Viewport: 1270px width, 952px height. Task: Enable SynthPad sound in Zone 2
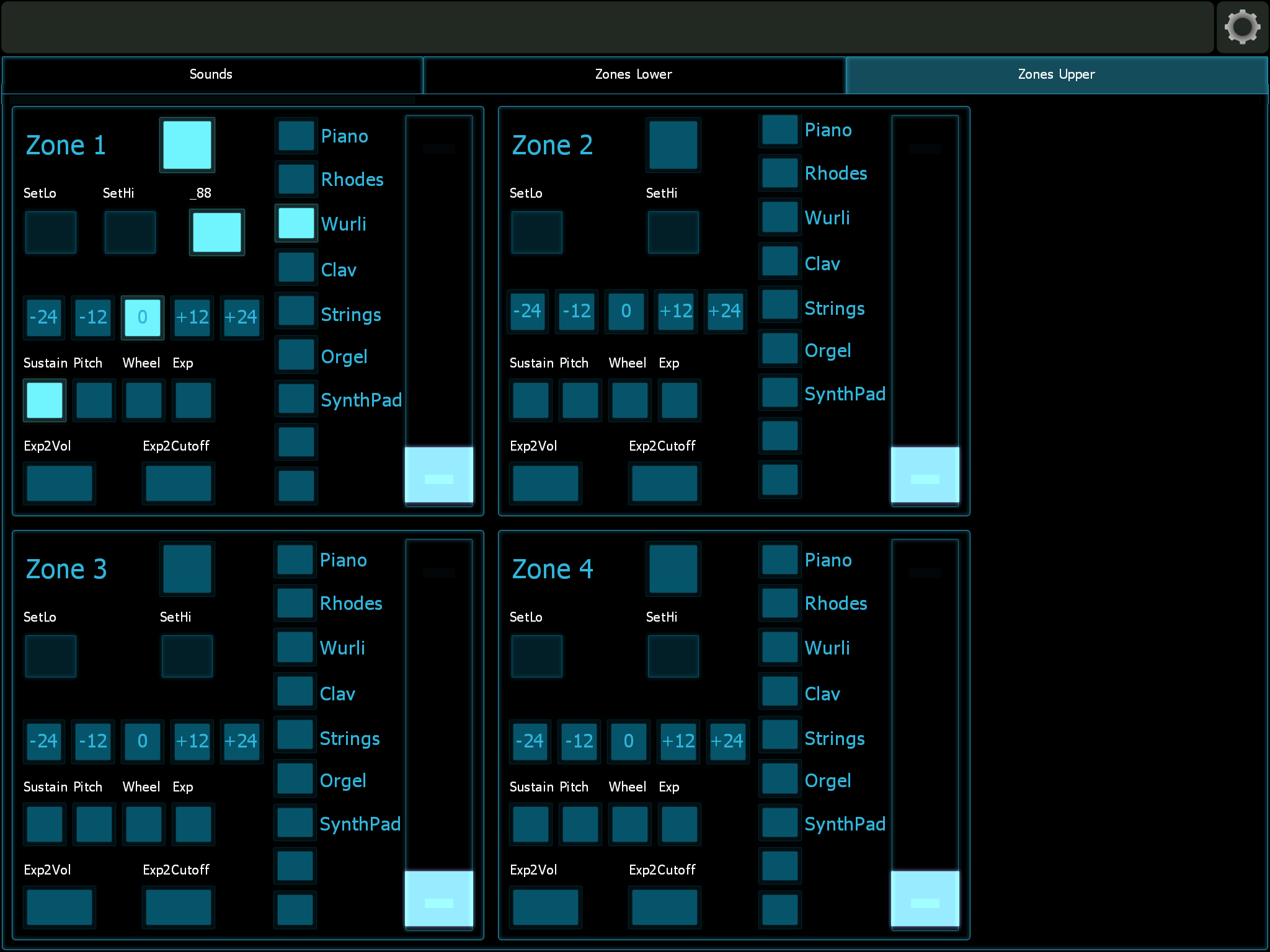(x=780, y=392)
